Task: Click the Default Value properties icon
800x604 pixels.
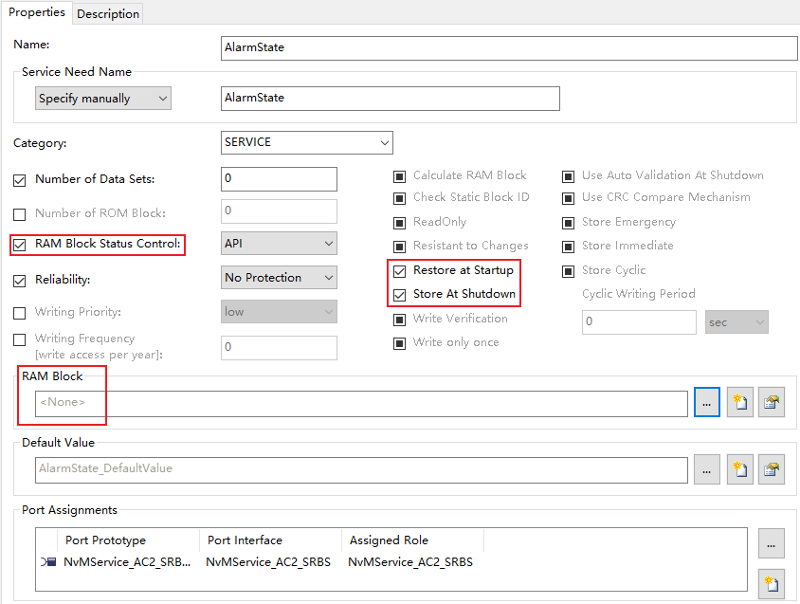Action: click(771, 469)
